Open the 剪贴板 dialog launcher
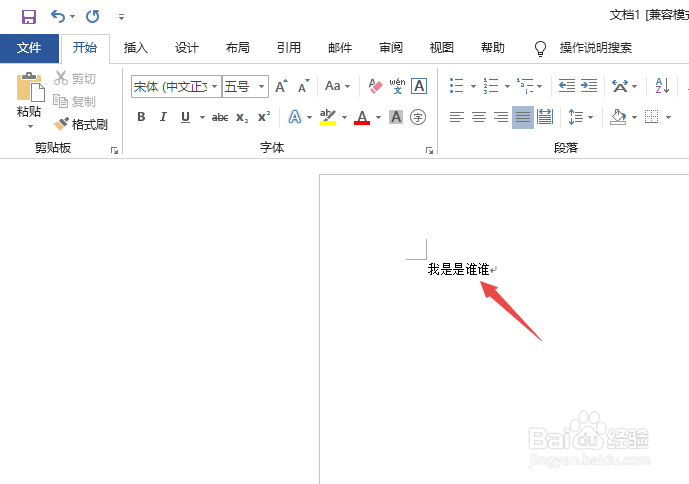The height and width of the screenshot is (484, 689). pyautogui.click(x=115, y=151)
